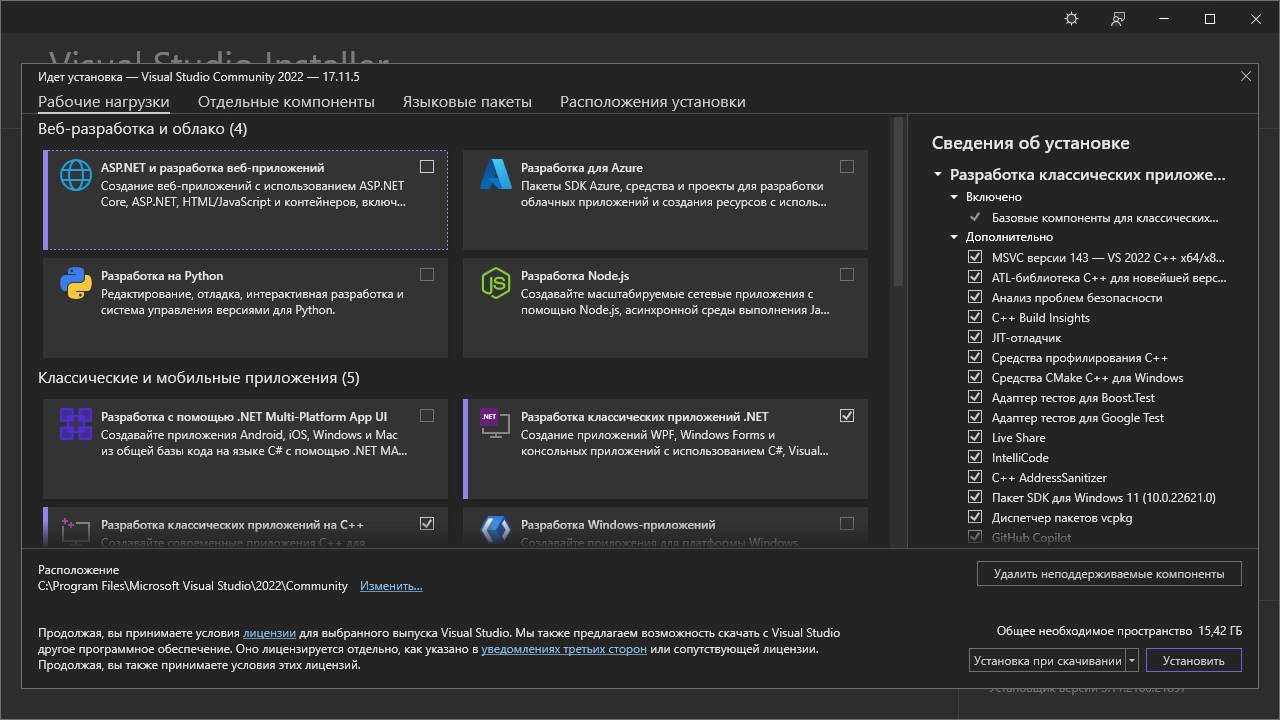Uncheck Security issue analysis component
1280x720 pixels.
pyautogui.click(x=975, y=297)
